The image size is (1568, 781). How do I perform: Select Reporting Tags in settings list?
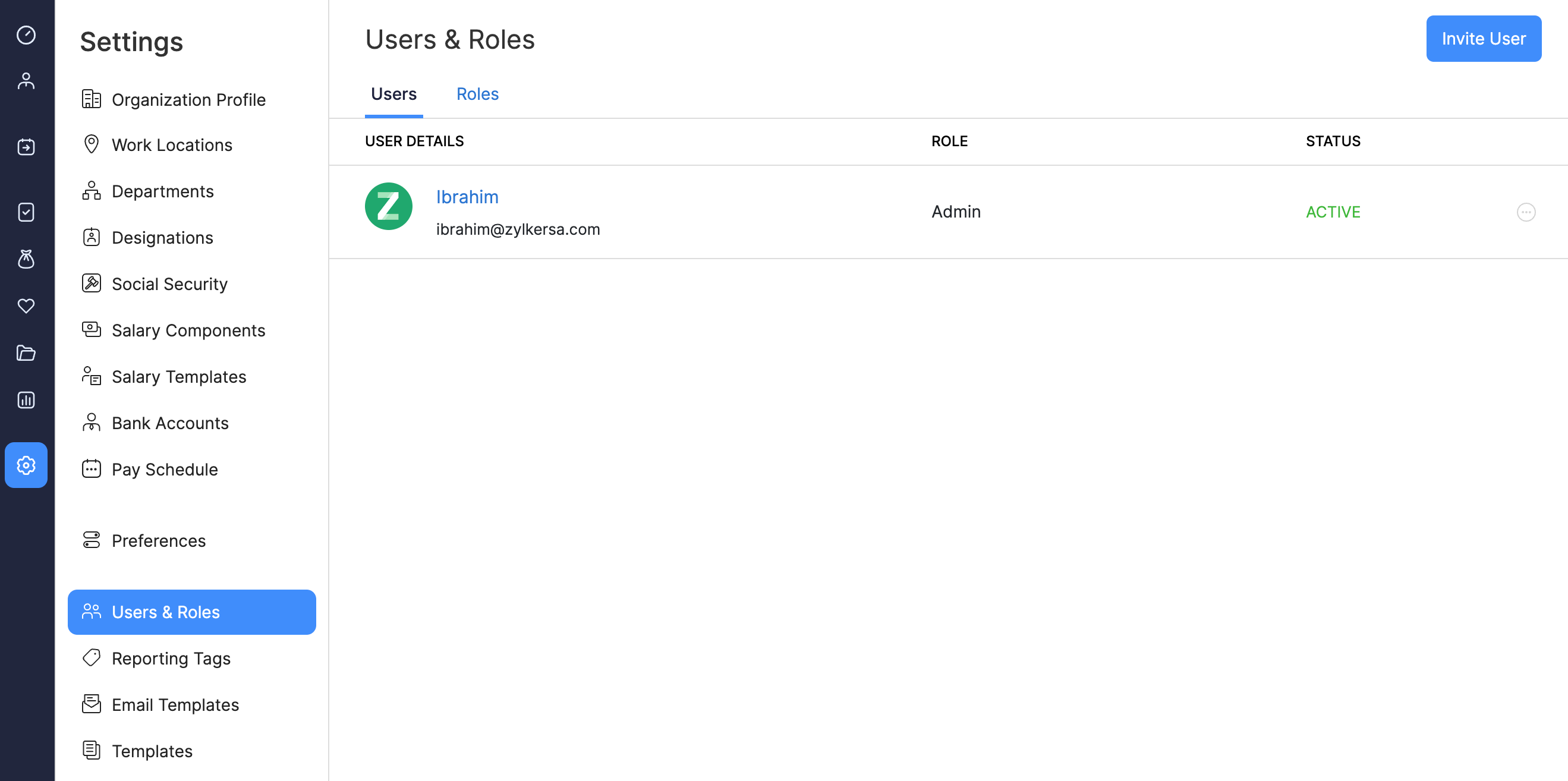[171, 658]
